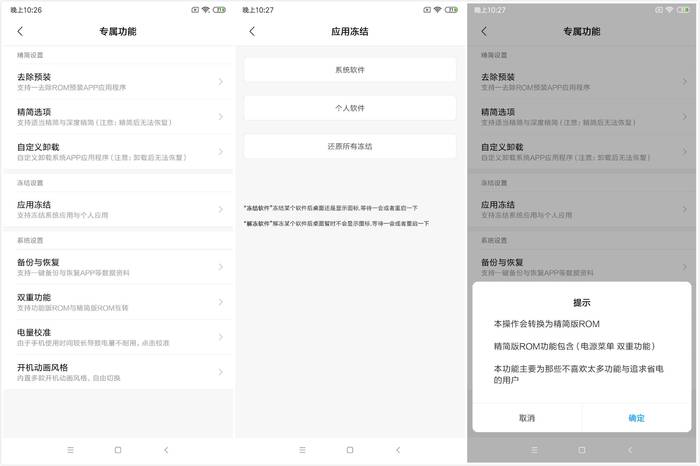Tap battery icon in 10:26 status bar

point(219,9)
